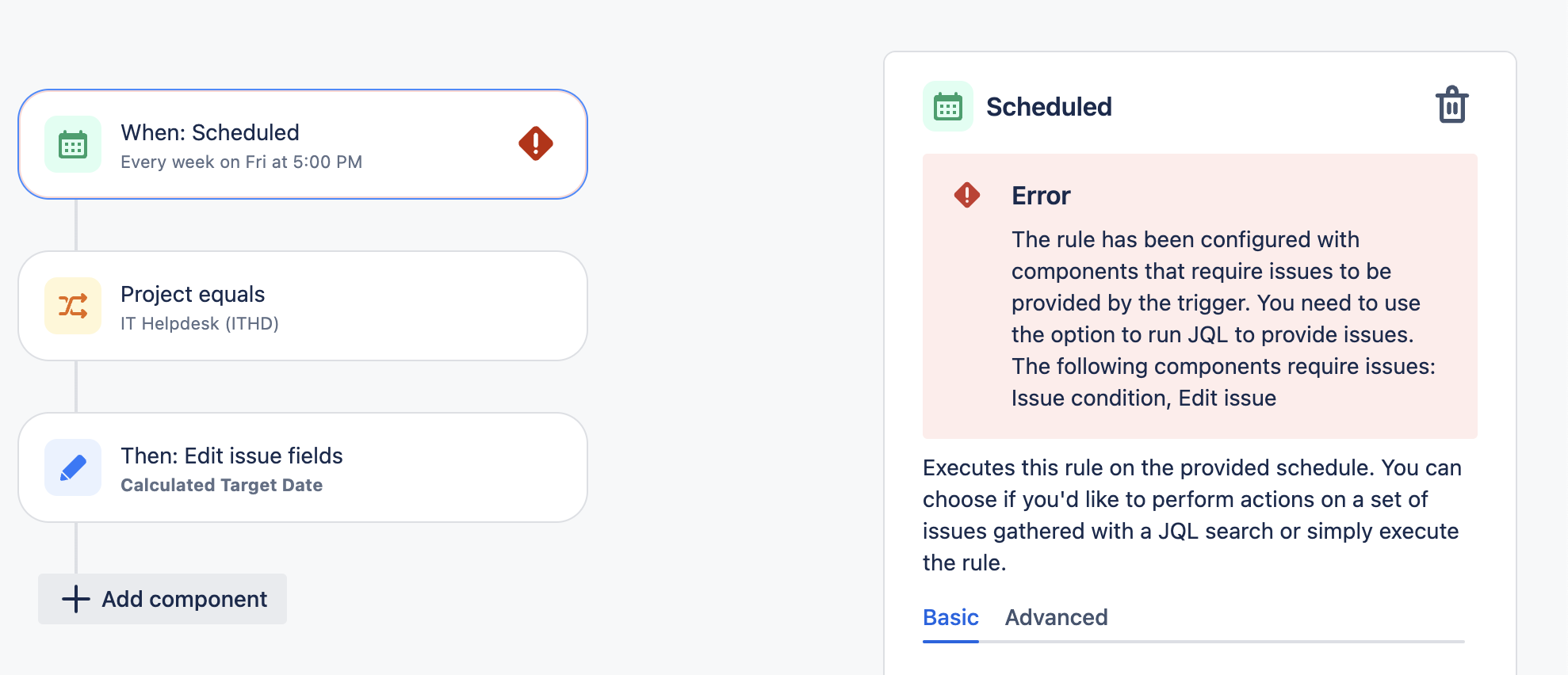Select the Basic tab

point(950,617)
